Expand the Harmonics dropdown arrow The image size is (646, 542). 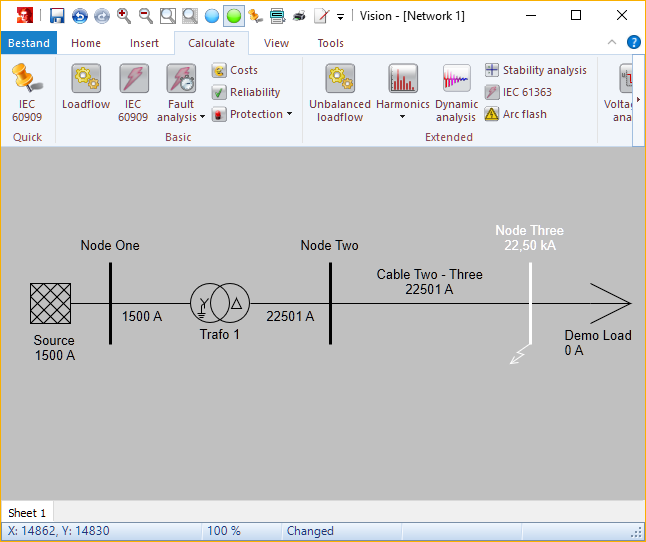click(403, 117)
